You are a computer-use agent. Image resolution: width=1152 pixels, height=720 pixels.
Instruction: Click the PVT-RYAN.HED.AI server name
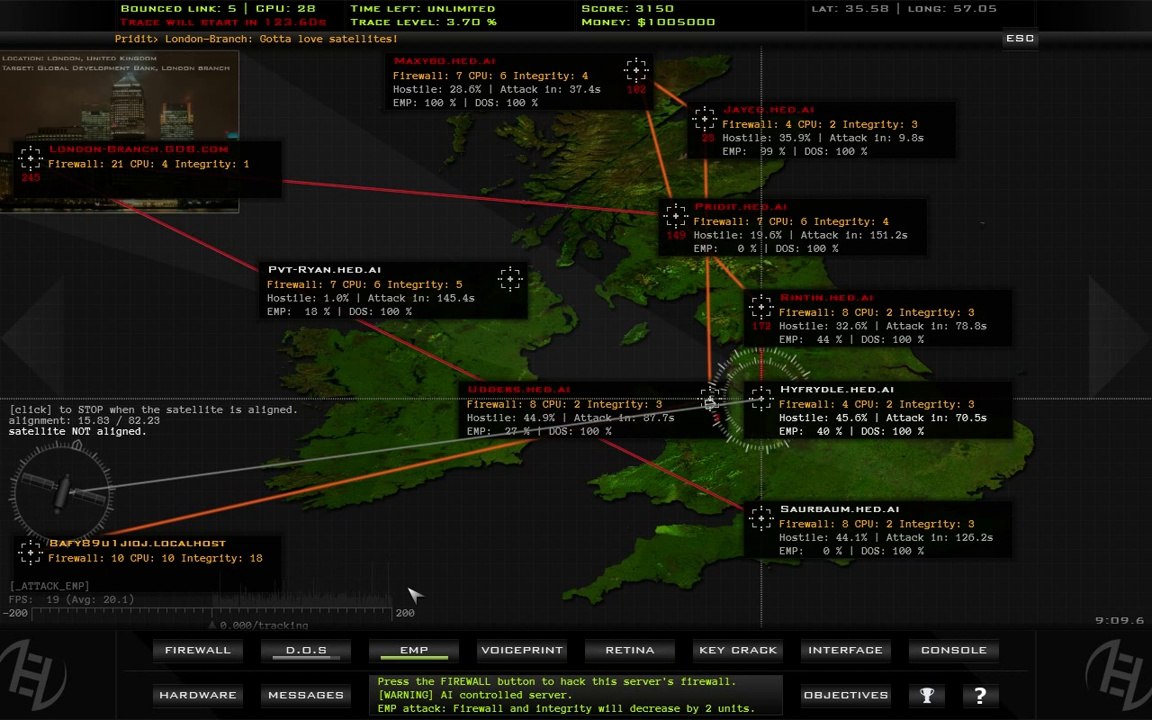(x=324, y=270)
